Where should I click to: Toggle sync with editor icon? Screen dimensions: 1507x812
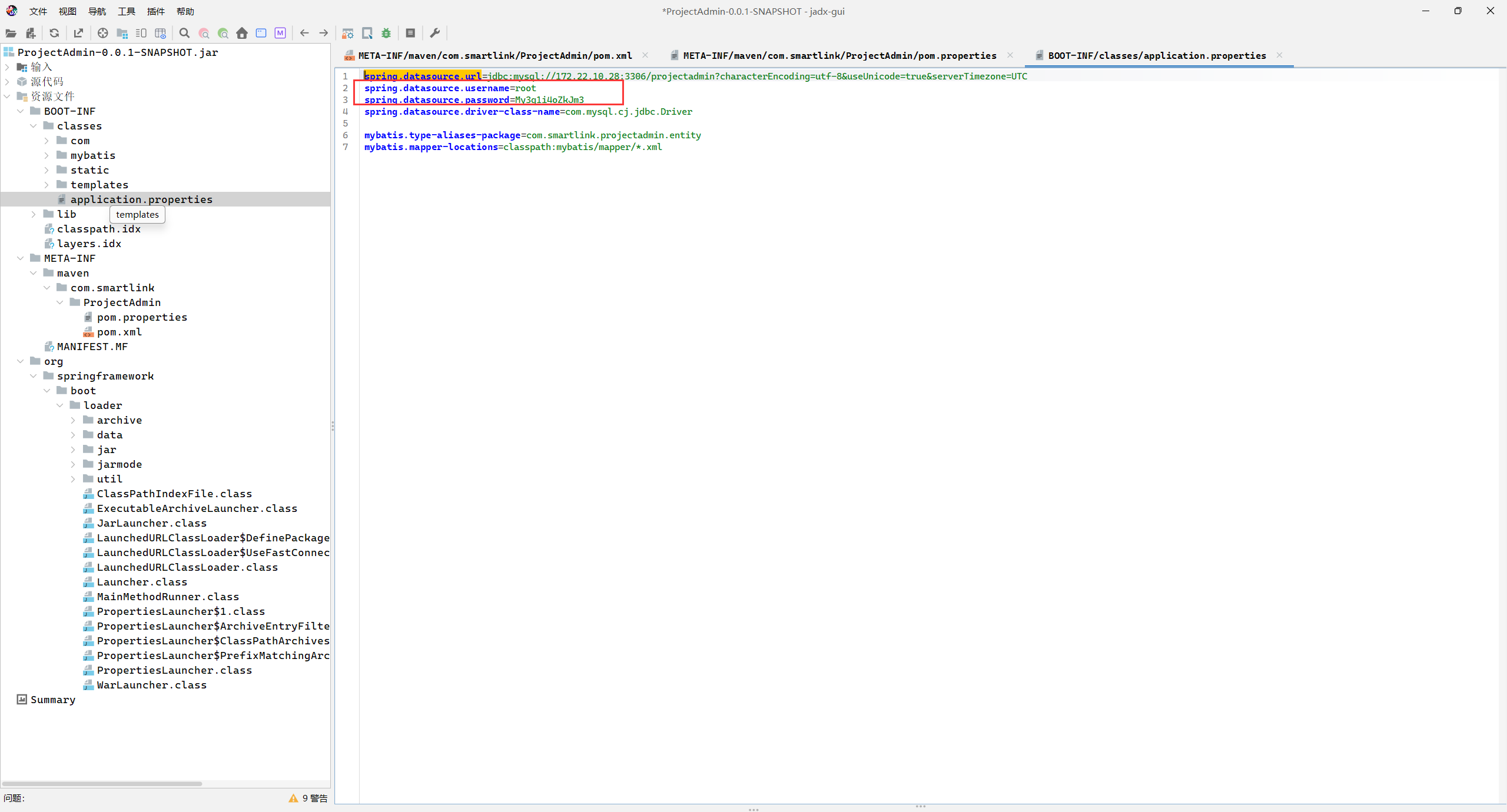102,33
